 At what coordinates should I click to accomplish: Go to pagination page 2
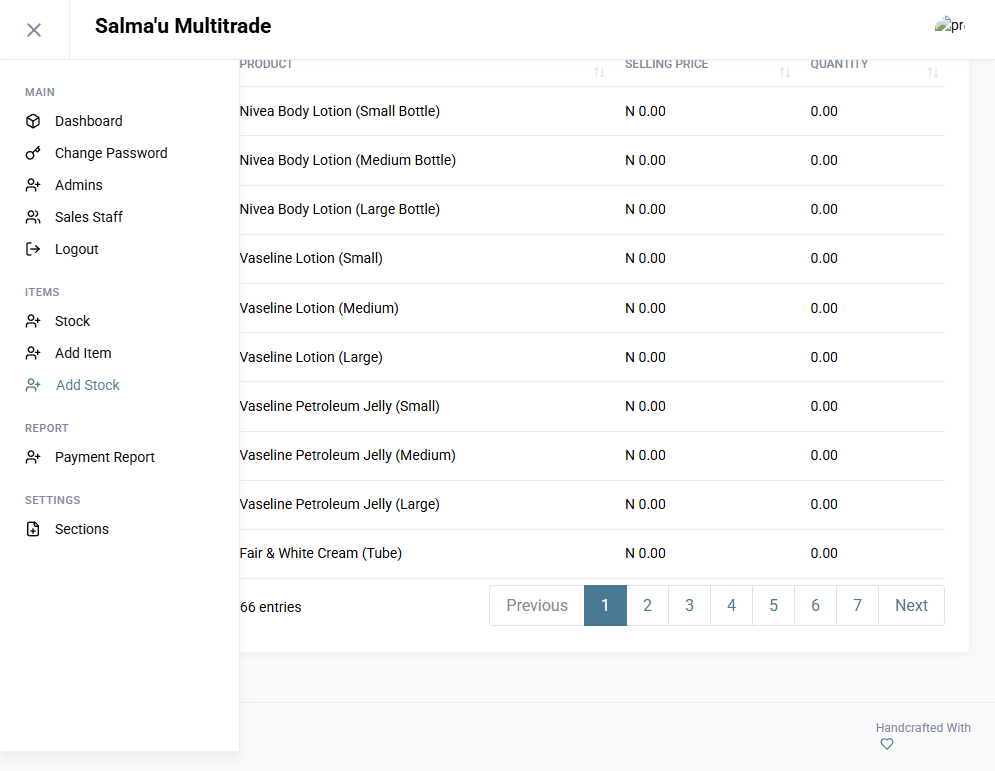[x=647, y=605]
